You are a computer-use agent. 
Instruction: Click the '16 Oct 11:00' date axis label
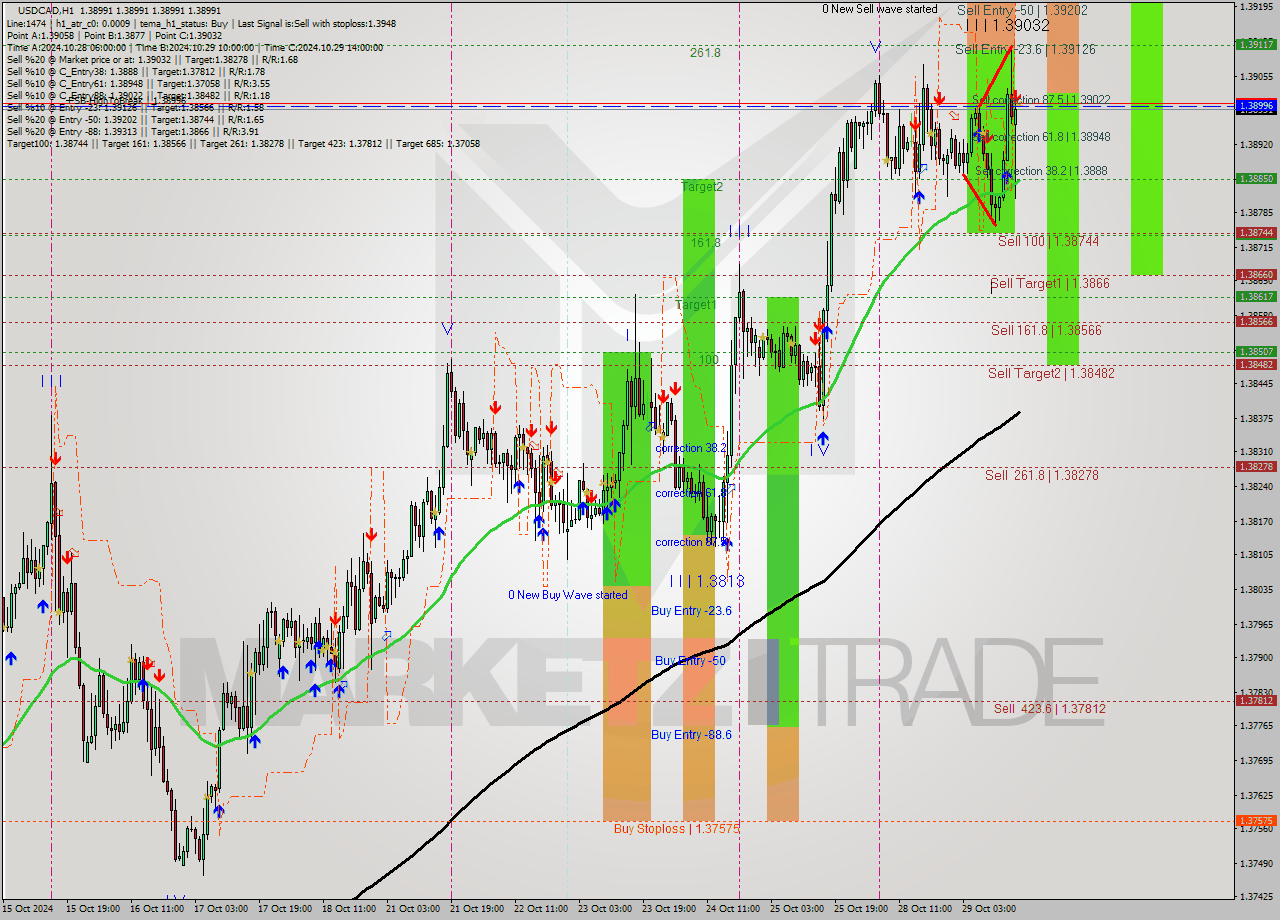(x=157, y=909)
